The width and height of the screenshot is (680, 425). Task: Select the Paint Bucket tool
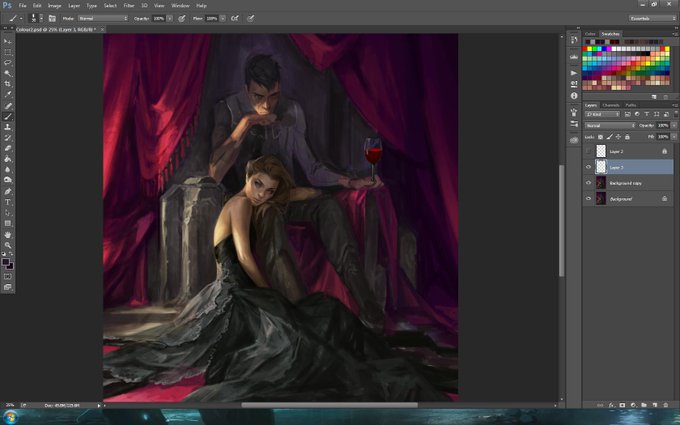click(x=8, y=159)
